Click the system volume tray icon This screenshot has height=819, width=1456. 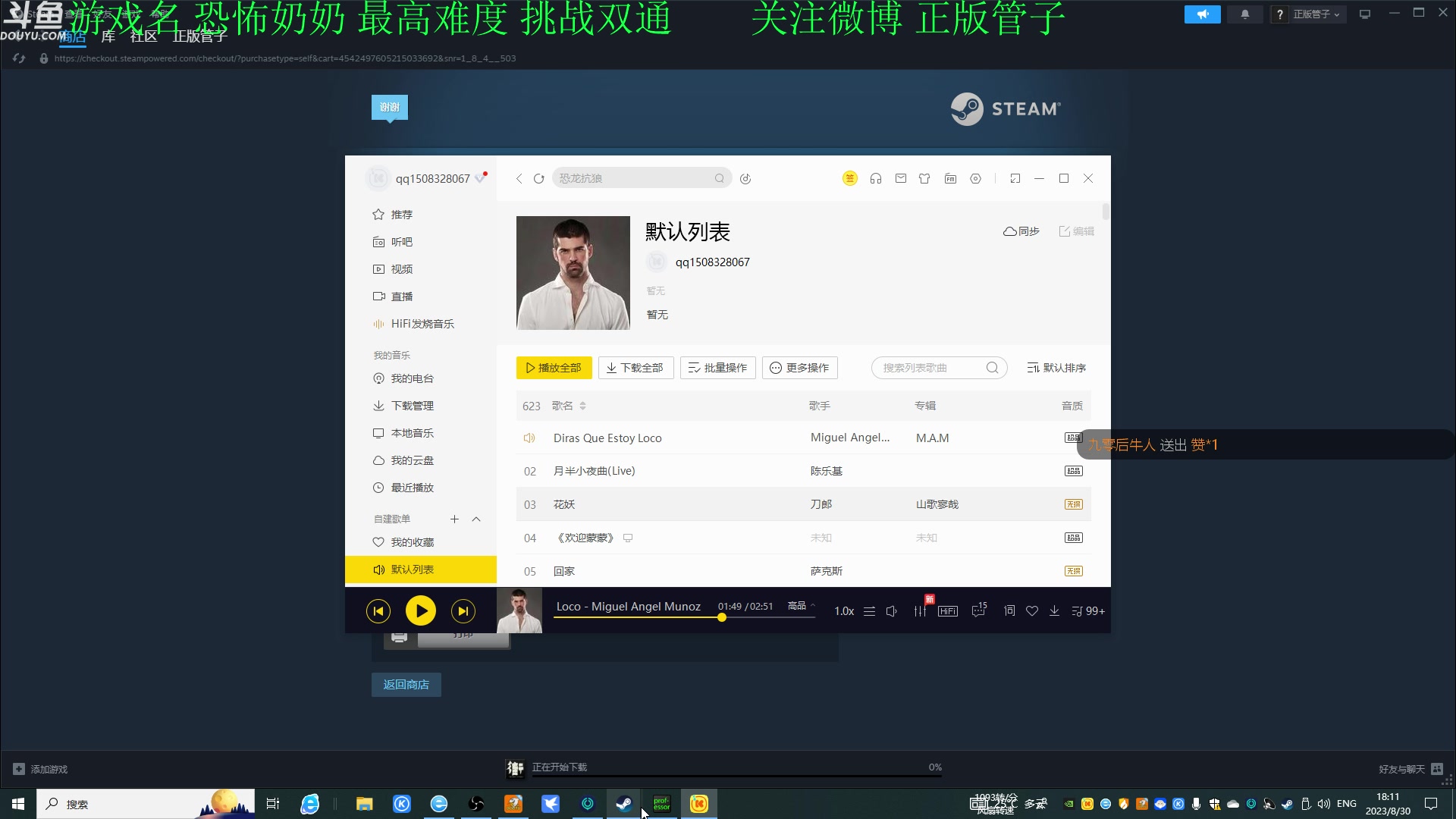pos(1324,804)
